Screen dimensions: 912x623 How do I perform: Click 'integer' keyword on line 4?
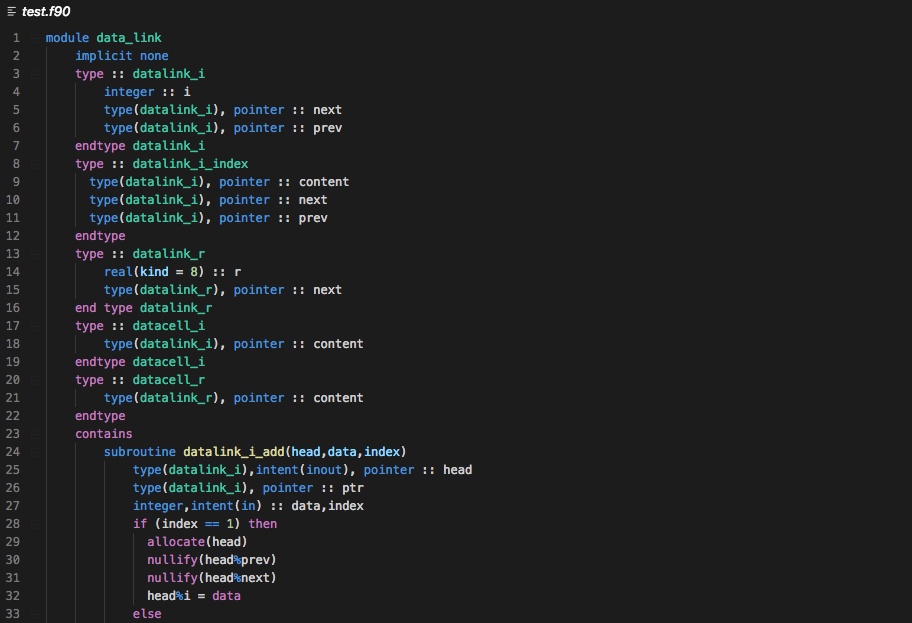pos(129,92)
